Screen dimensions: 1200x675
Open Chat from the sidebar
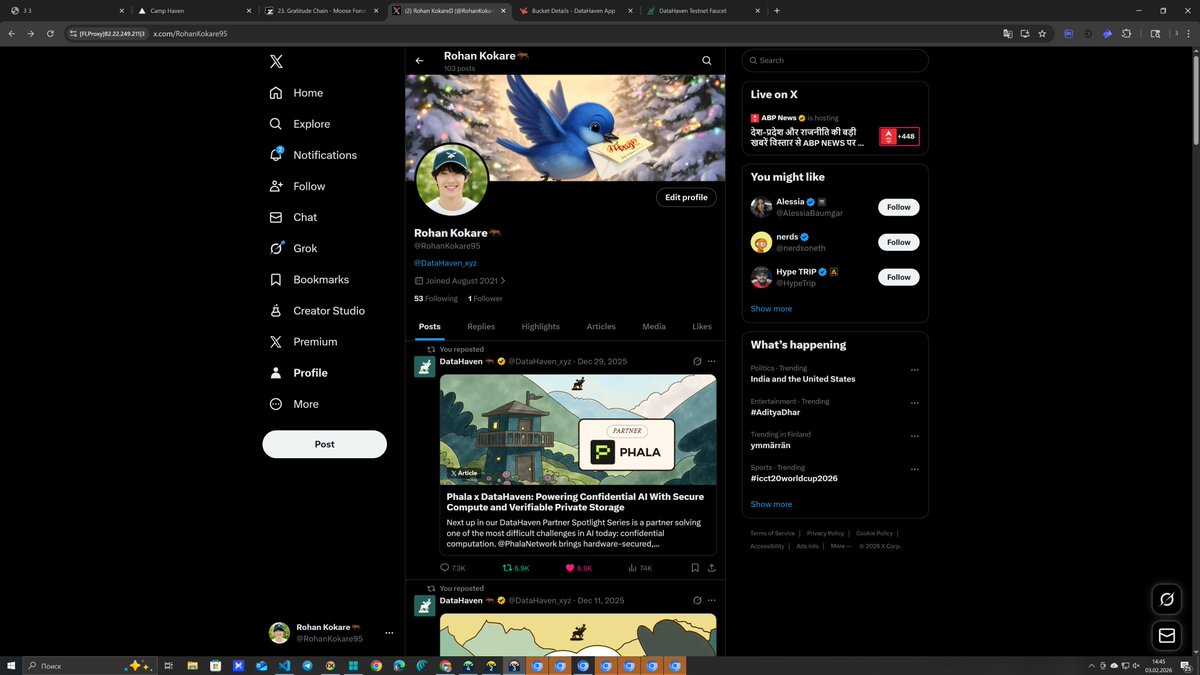(294, 217)
